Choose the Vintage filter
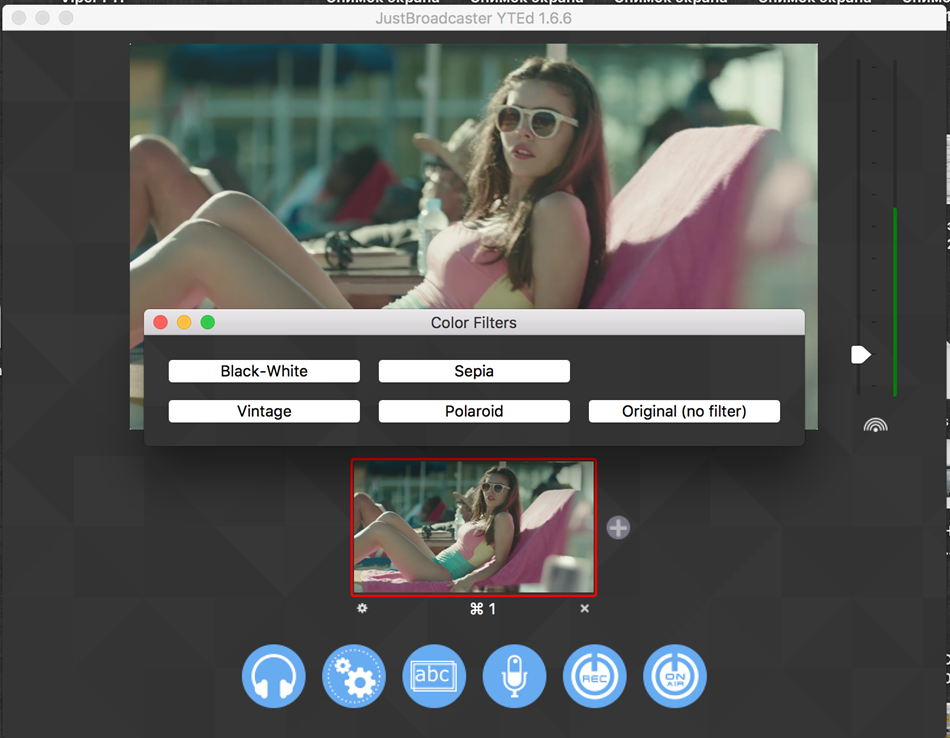 [264, 411]
